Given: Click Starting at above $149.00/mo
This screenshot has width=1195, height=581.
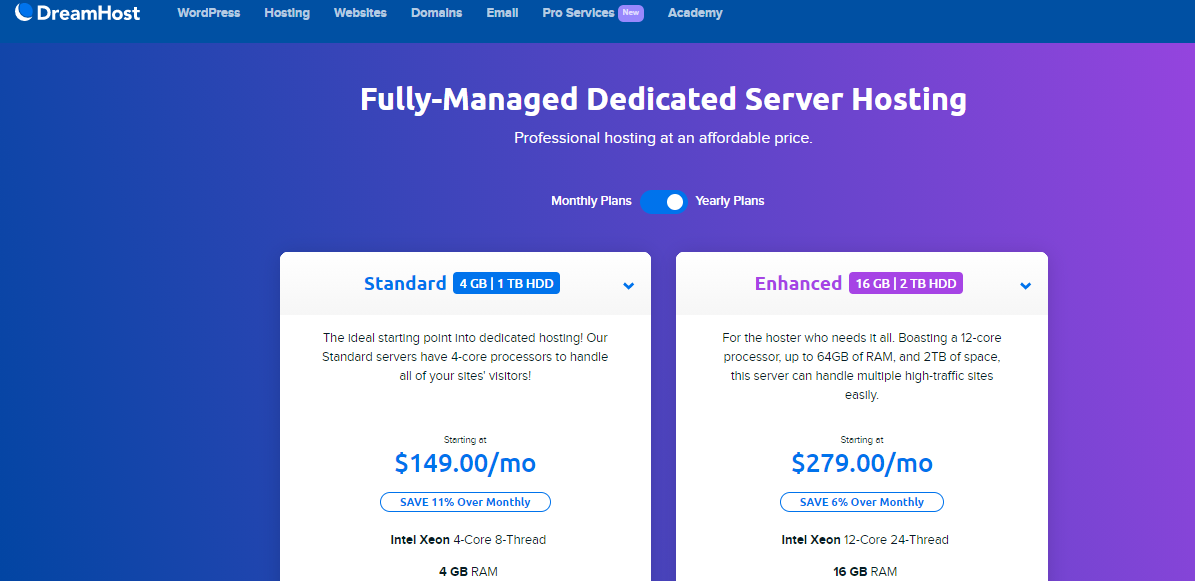Looking at the screenshot, I should (x=465, y=440).
